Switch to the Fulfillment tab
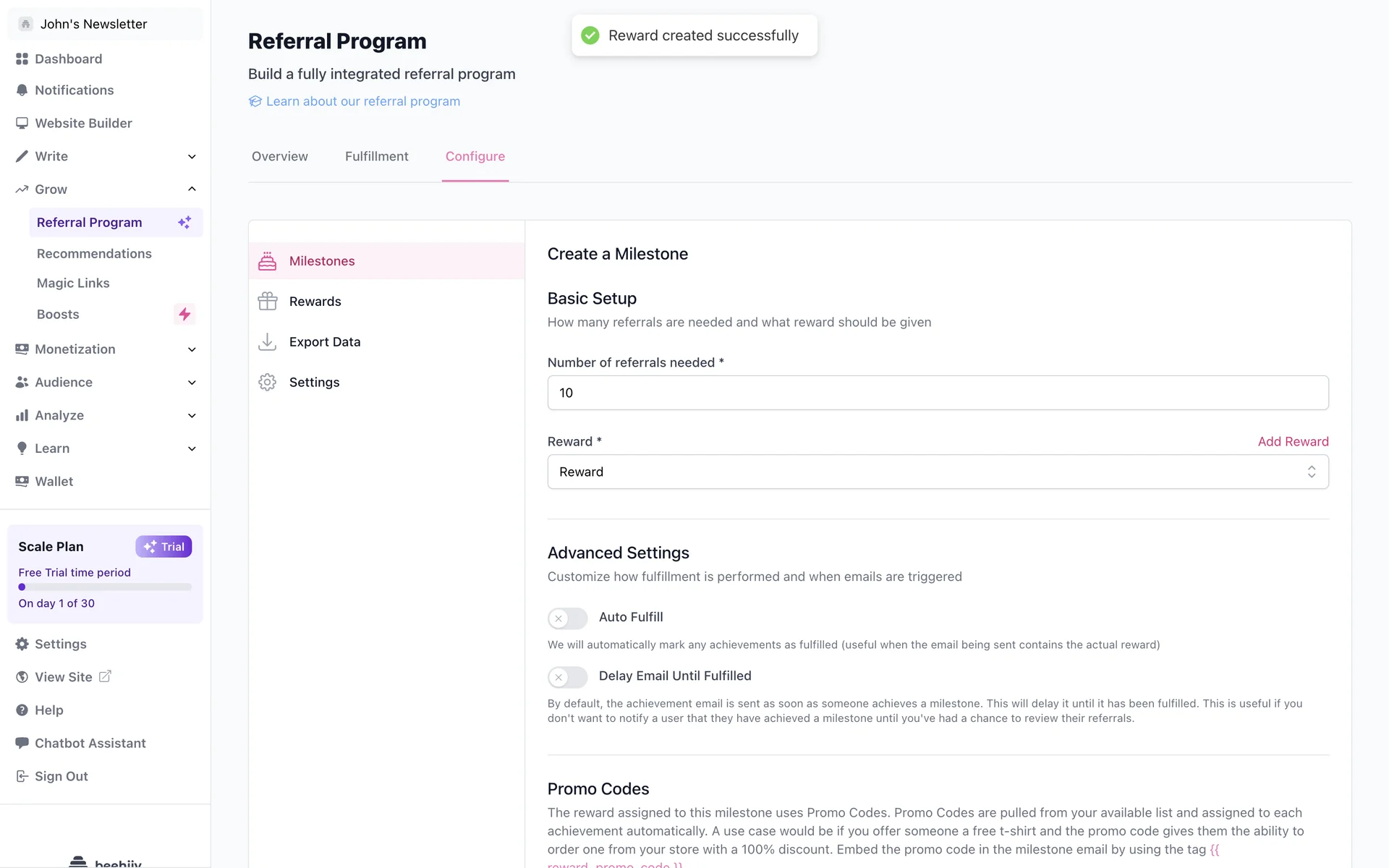 pyautogui.click(x=376, y=156)
